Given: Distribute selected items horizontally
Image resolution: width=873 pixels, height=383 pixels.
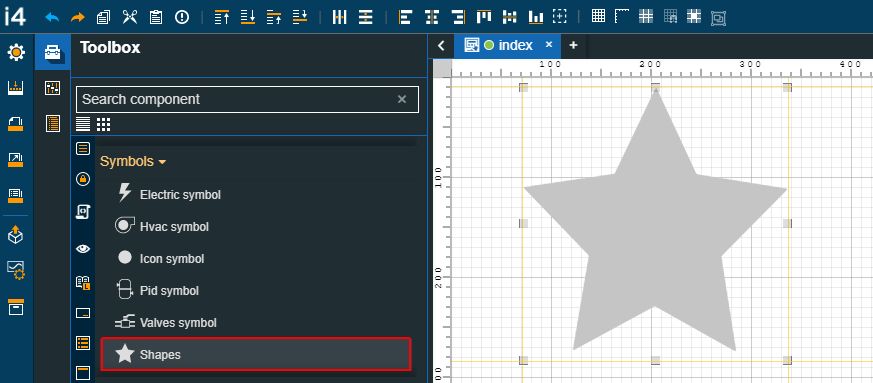Looking at the screenshot, I should (340, 17).
